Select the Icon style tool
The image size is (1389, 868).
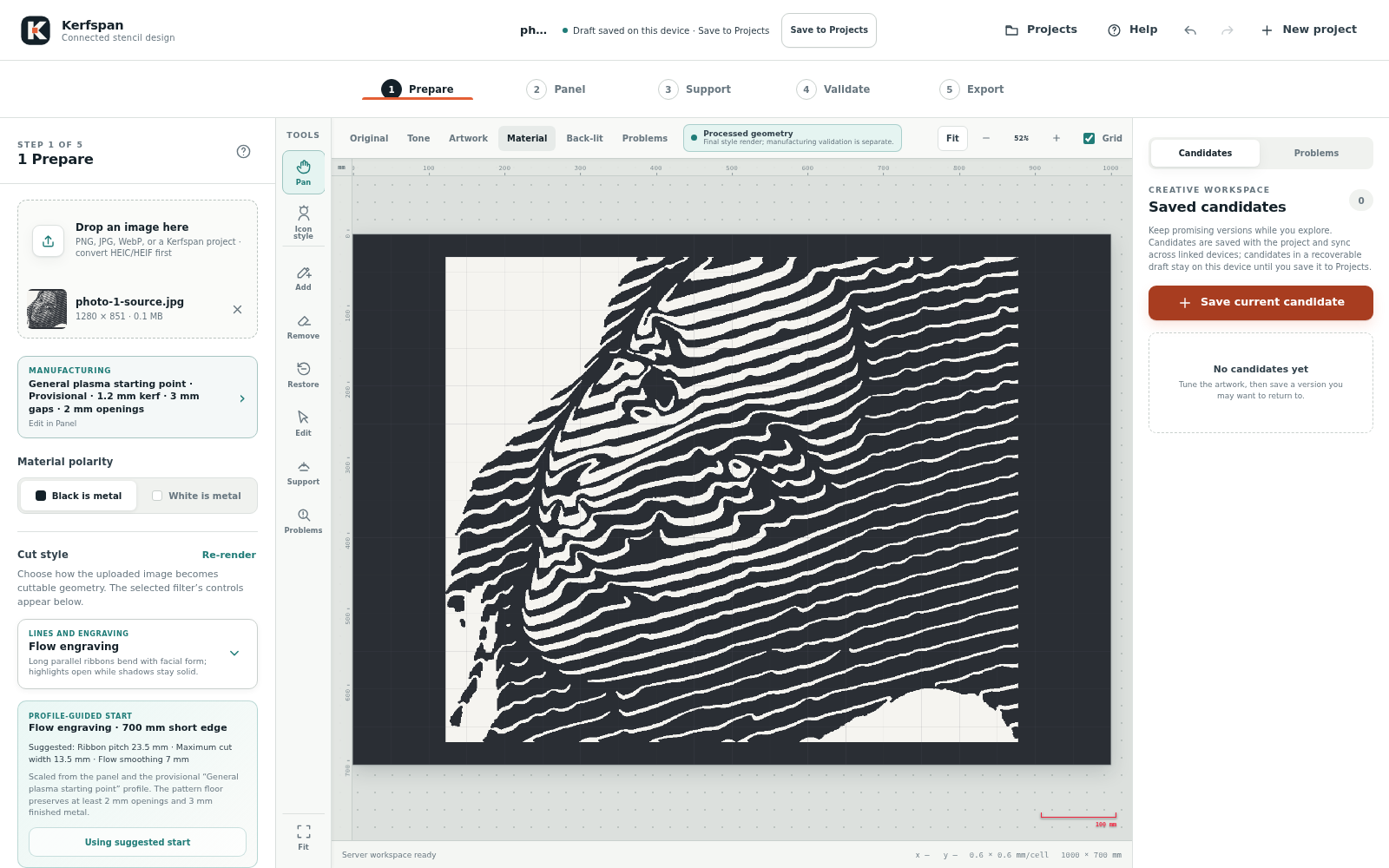[x=303, y=222]
